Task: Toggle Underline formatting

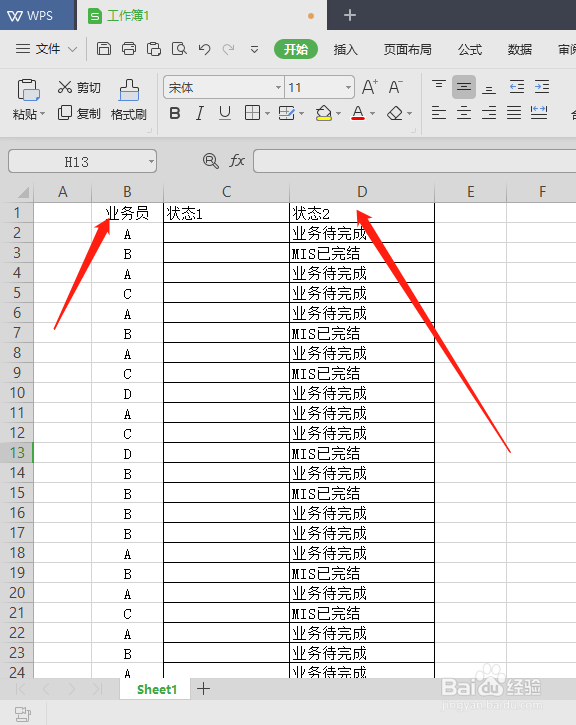Action: [225, 113]
